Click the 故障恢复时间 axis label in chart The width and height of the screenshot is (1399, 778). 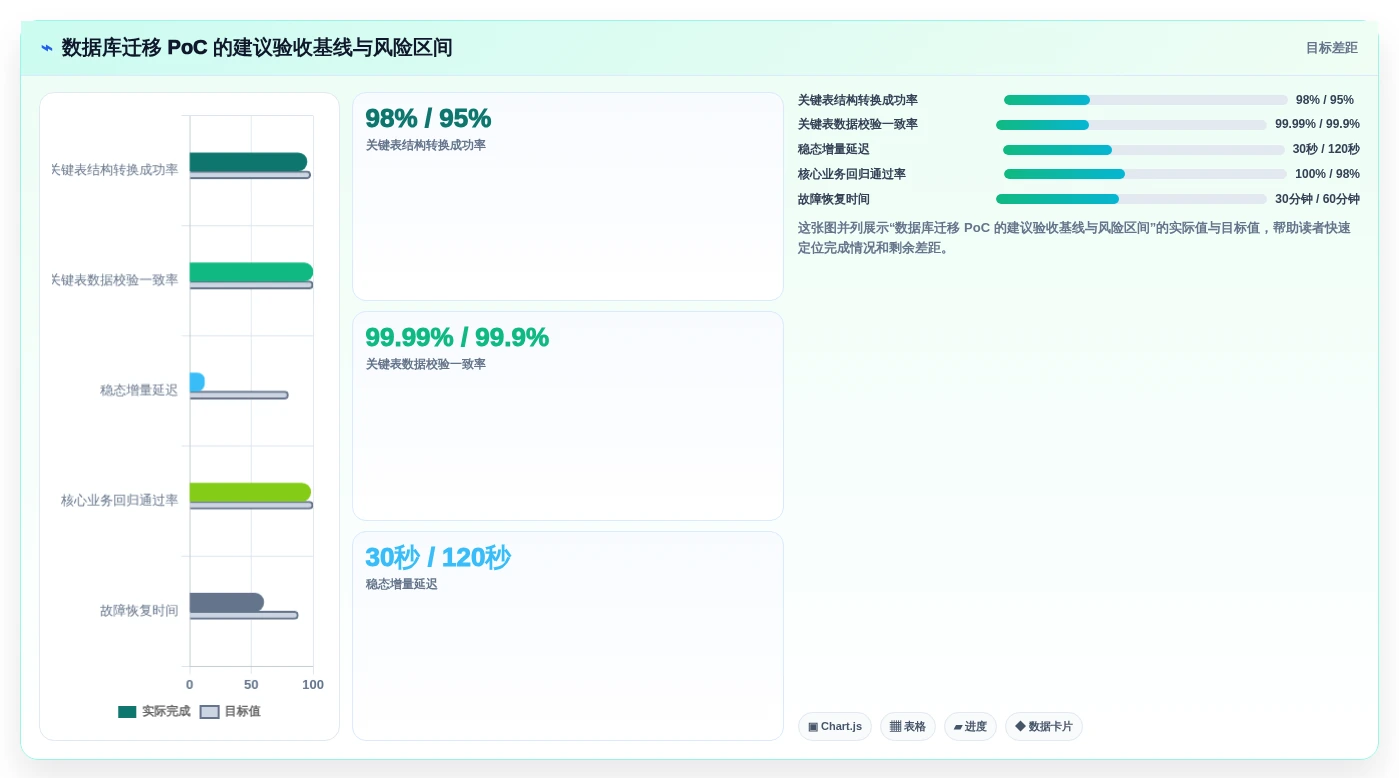click(x=139, y=610)
